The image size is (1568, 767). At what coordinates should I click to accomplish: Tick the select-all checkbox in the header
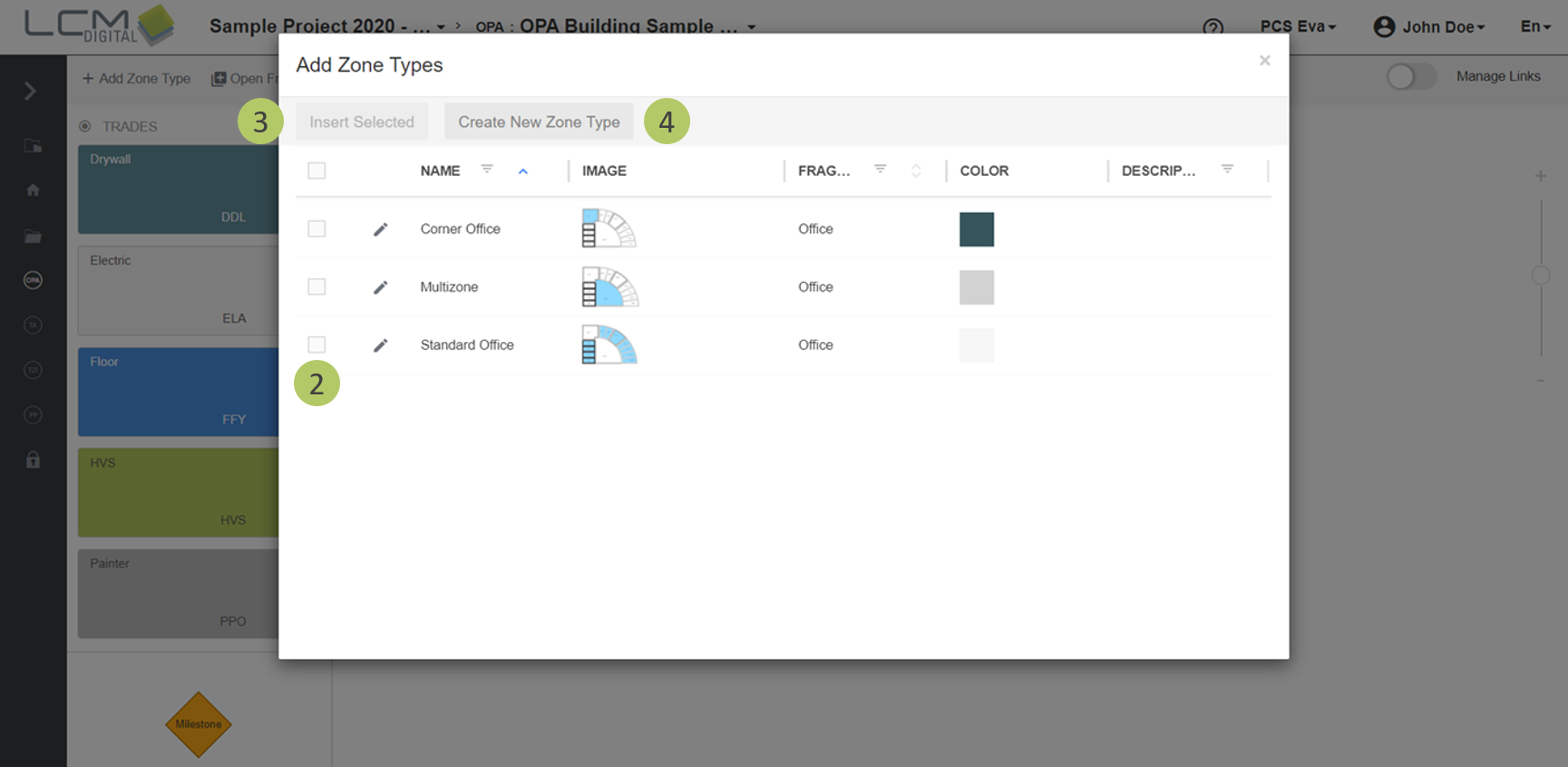[317, 170]
